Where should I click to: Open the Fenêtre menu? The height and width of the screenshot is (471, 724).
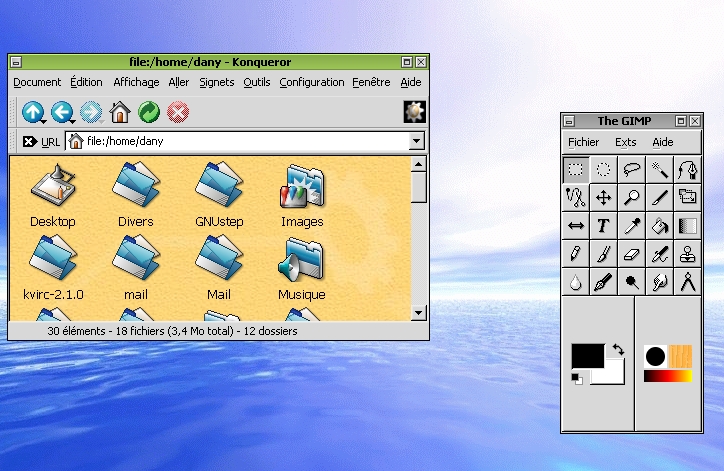pos(371,82)
